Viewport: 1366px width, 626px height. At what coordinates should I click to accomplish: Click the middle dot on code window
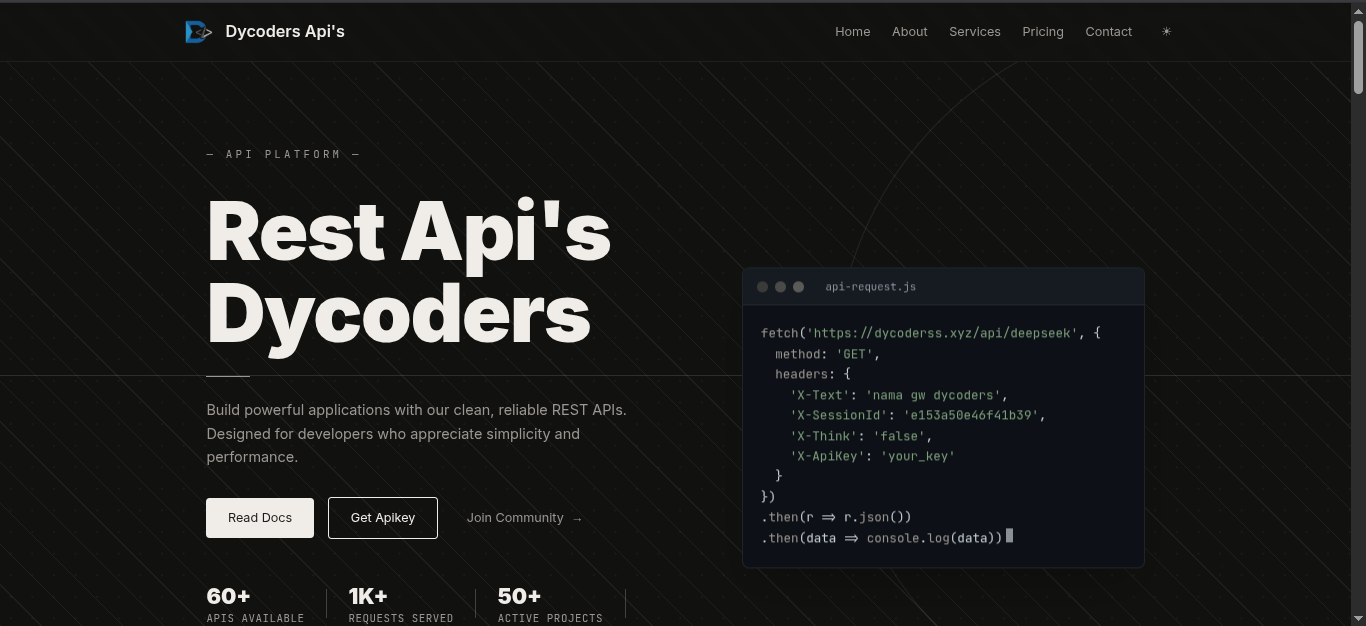(x=781, y=287)
